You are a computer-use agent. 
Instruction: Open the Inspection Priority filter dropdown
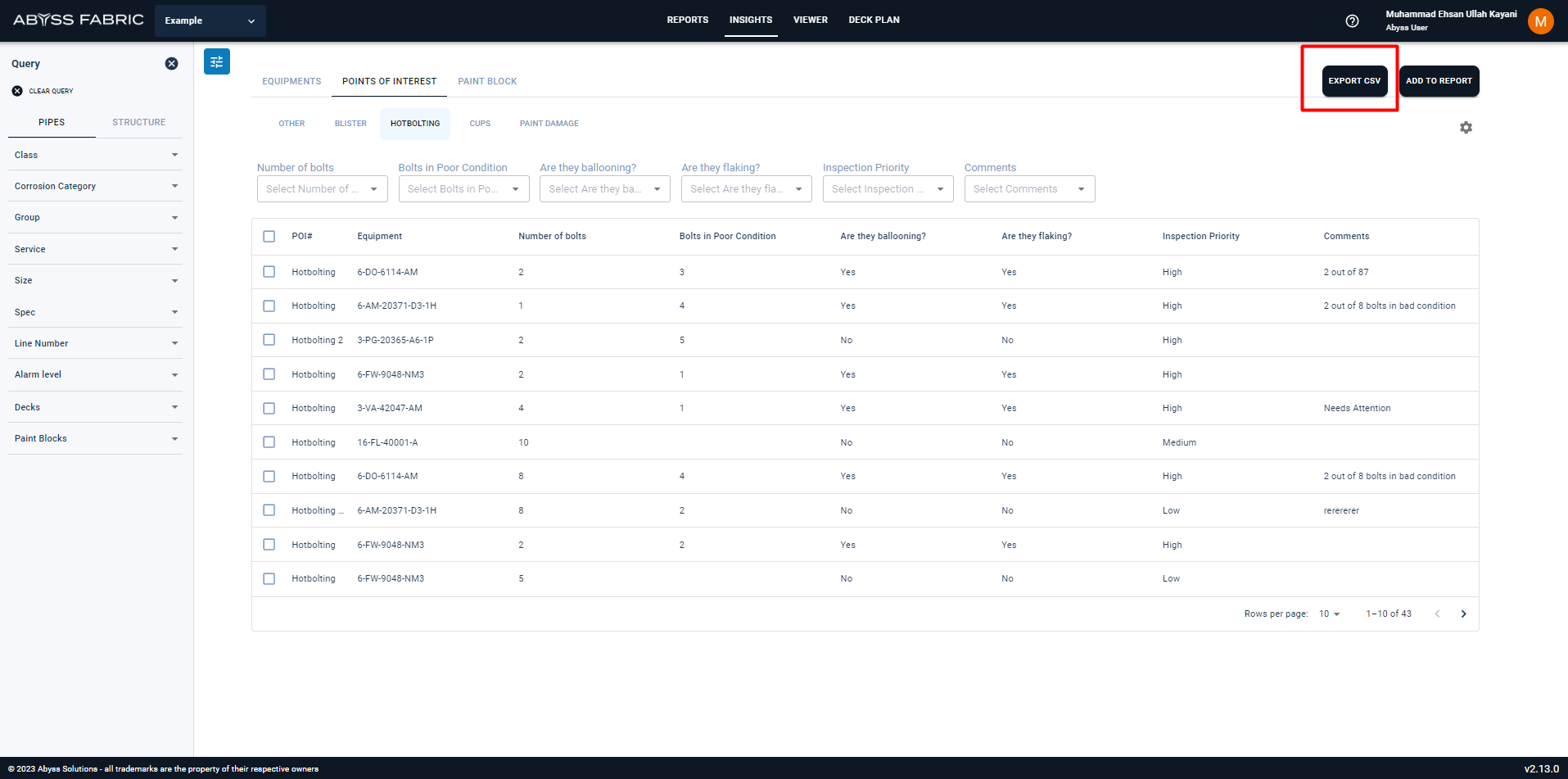pos(888,189)
